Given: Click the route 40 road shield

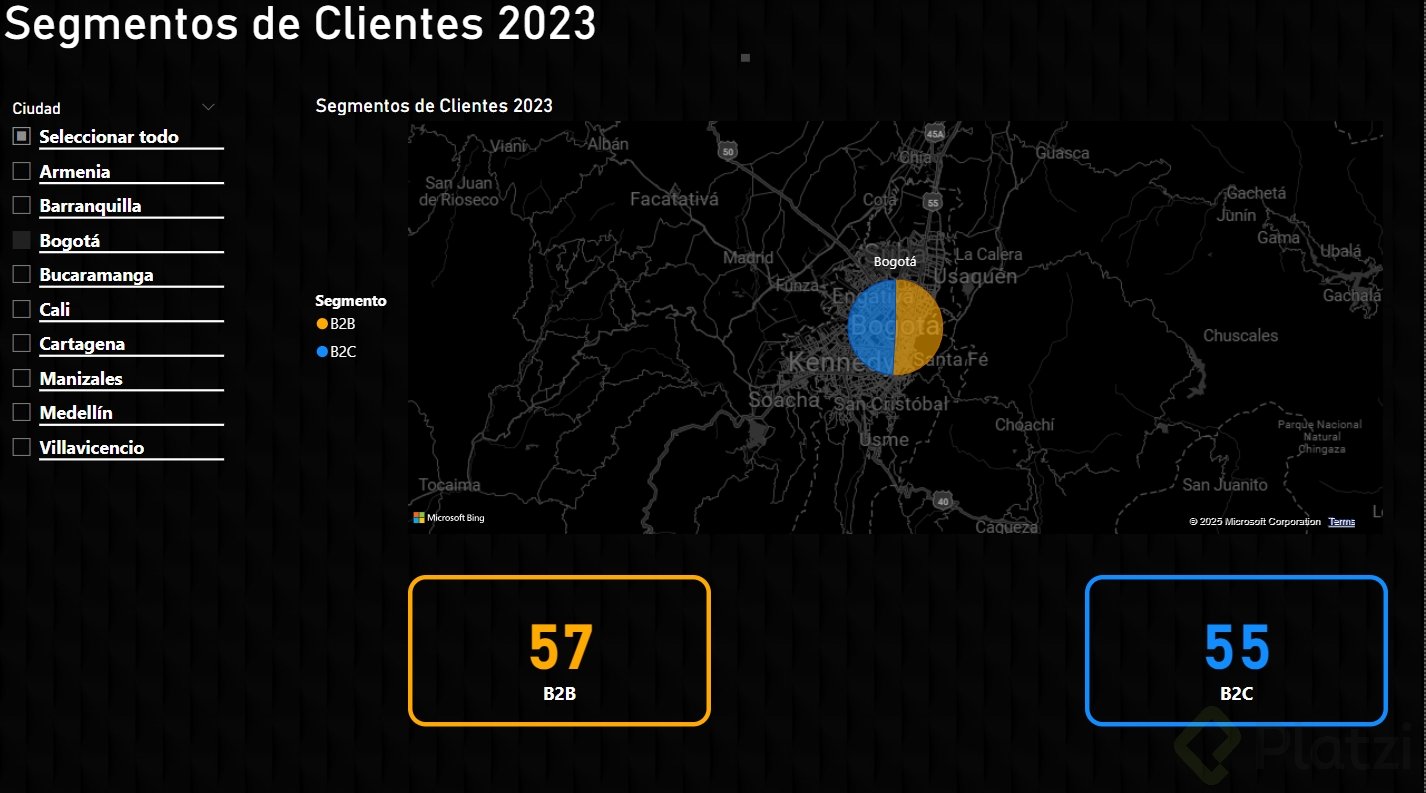Looking at the screenshot, I should point(942,500).
